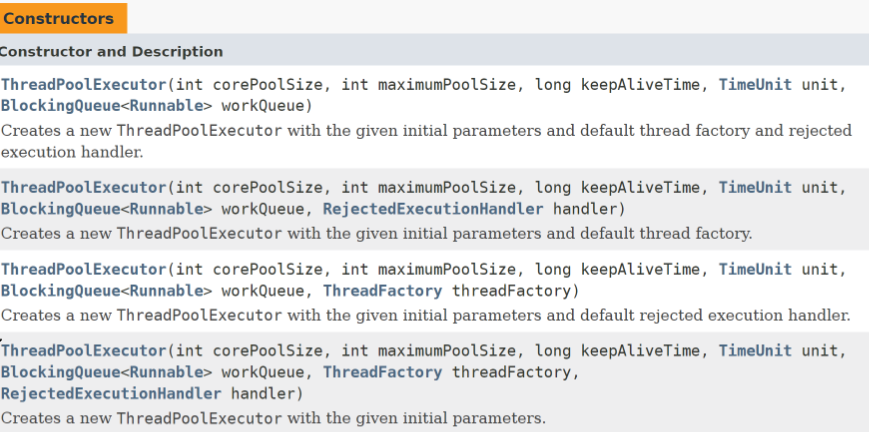
Task: Open ThreadFactory link in fourth constructor
Action: pos(382,372)
